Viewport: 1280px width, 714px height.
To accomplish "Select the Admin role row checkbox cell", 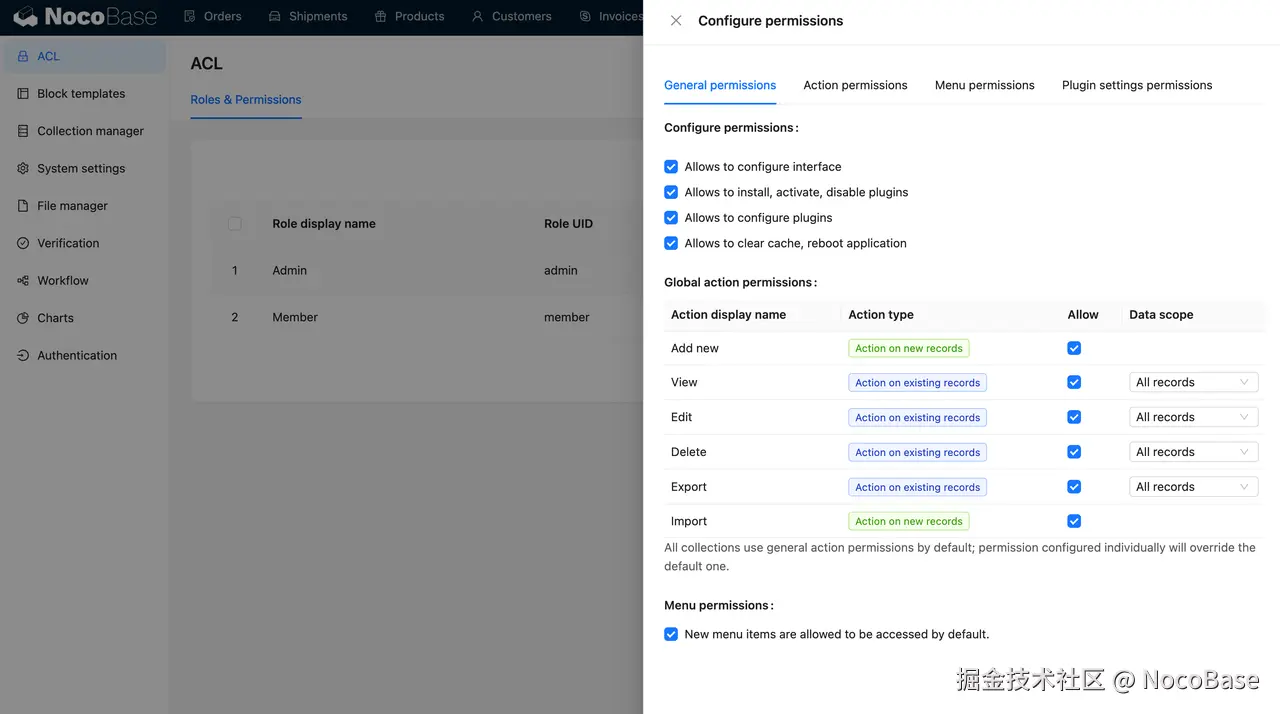I will pos(235,271).
